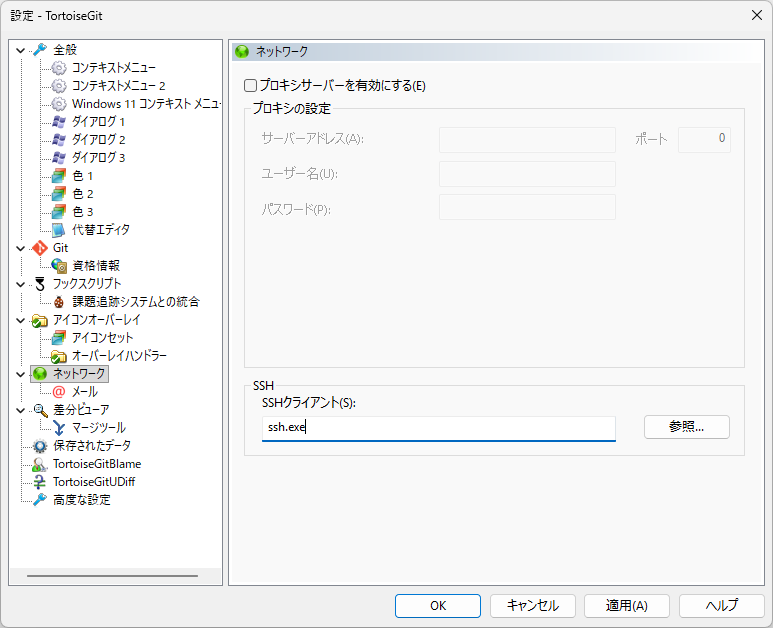Click the icon beside TortoiseGitUDiff
773x628 pixels.
pos(40,482)
